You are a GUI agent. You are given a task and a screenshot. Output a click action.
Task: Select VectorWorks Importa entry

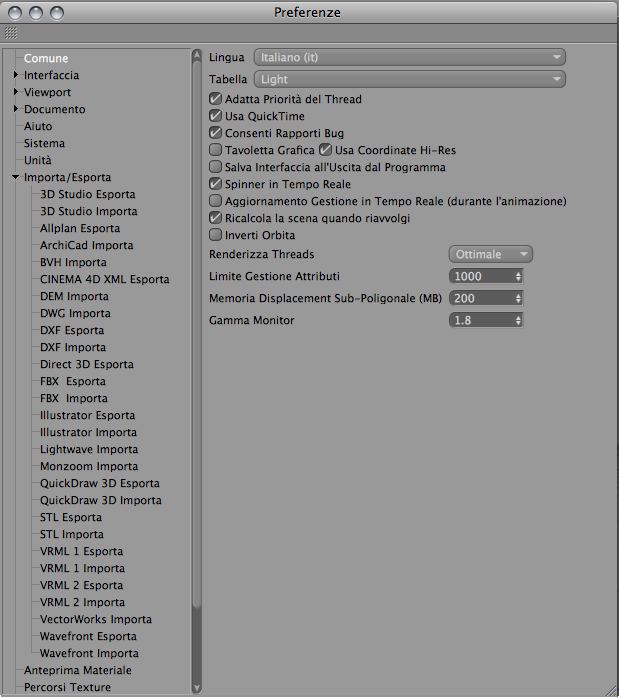click(x=96, y=619)
